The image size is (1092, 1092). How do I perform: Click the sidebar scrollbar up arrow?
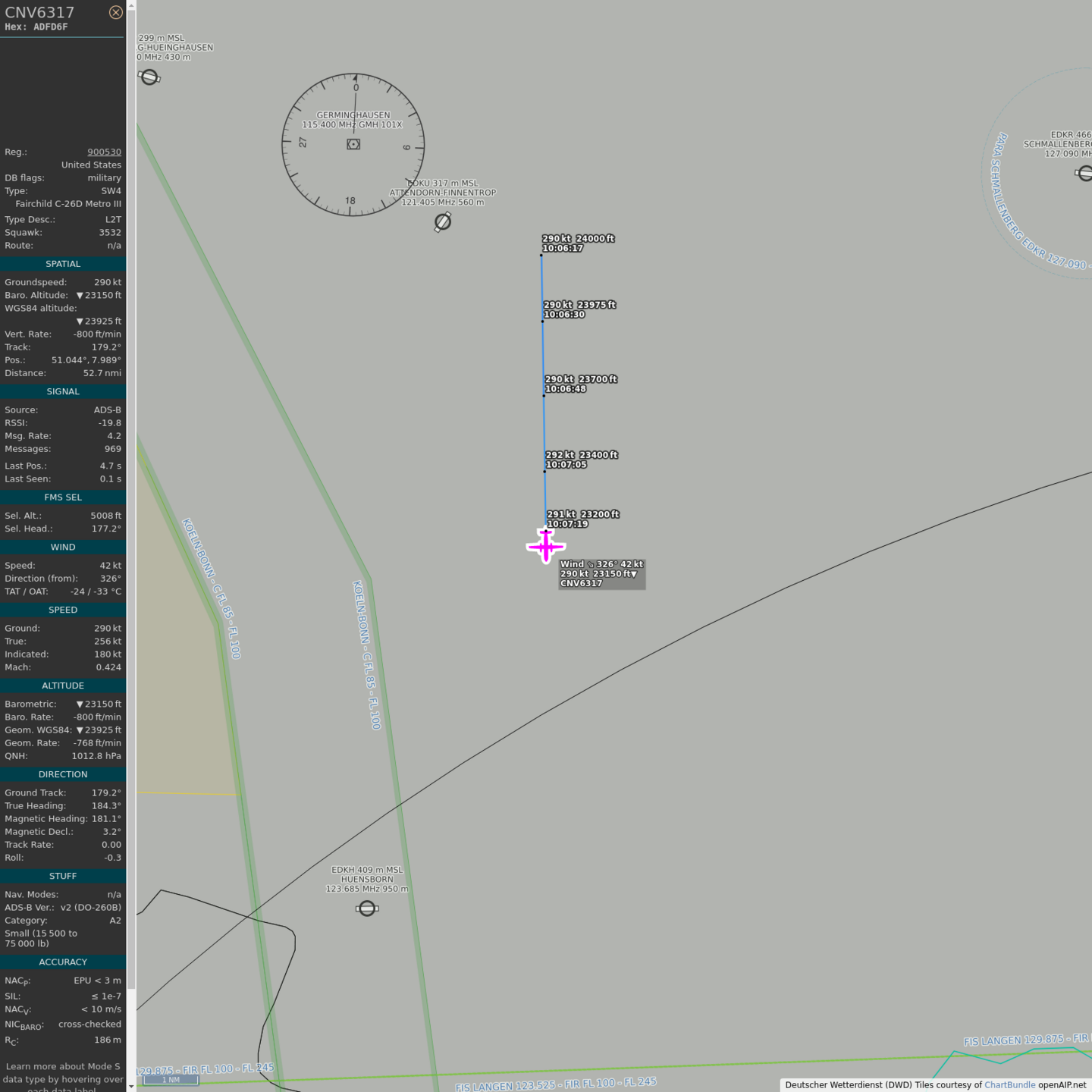[x=131, y=5]
